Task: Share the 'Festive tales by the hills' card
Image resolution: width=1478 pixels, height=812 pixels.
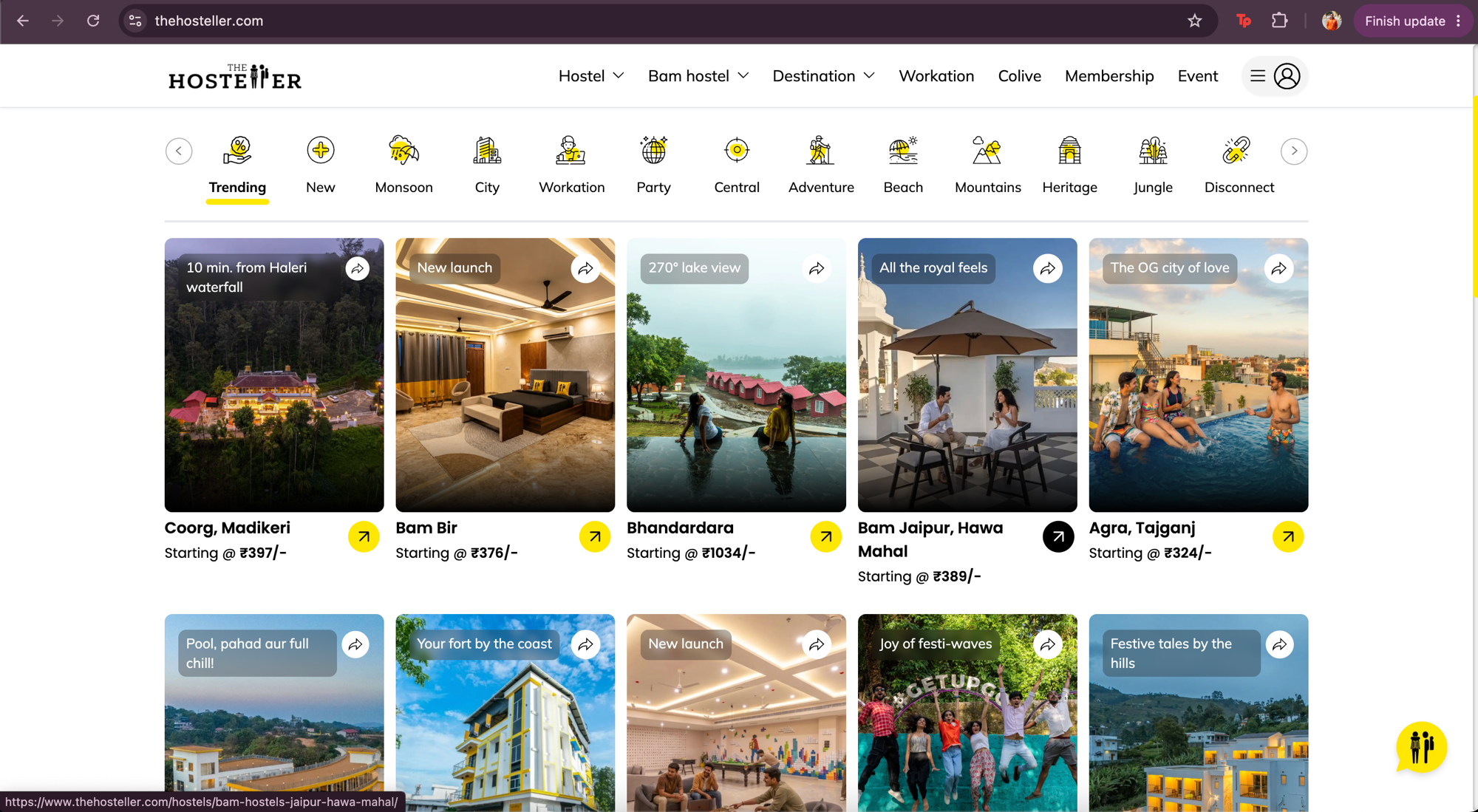Action: point(1279,644)
